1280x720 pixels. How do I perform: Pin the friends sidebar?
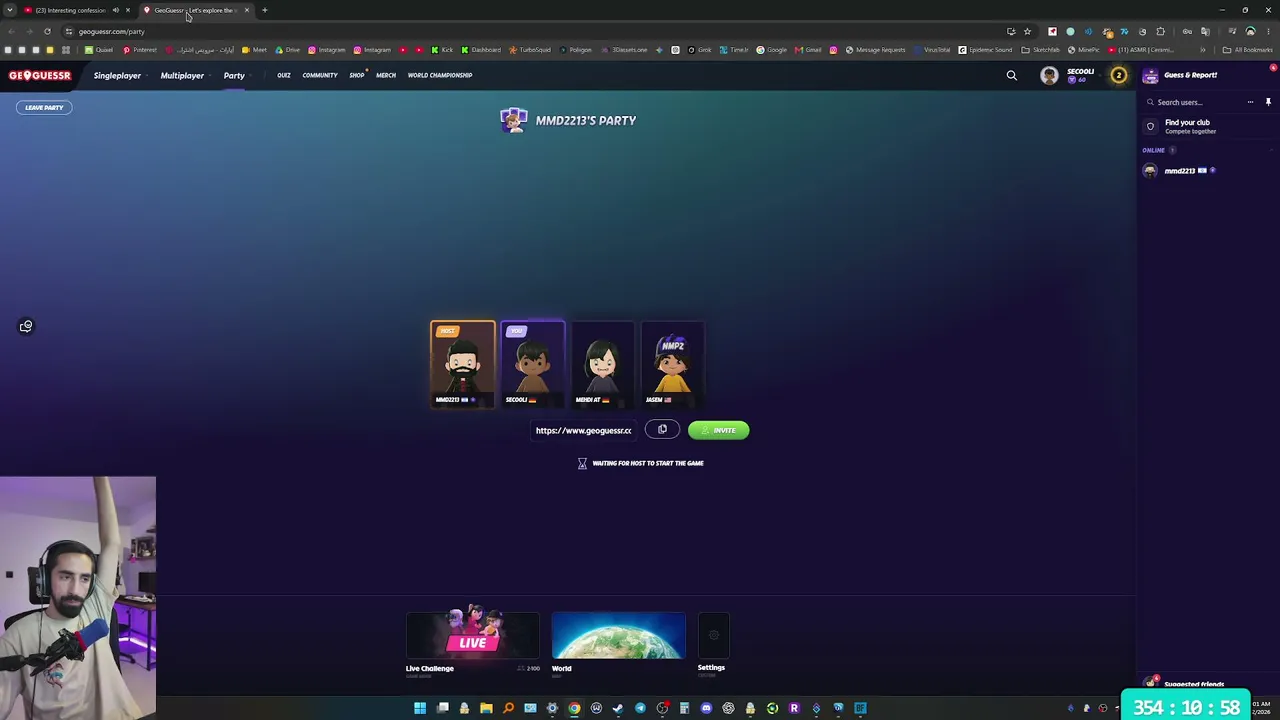pyautogui.click(x=1268, y=102)
